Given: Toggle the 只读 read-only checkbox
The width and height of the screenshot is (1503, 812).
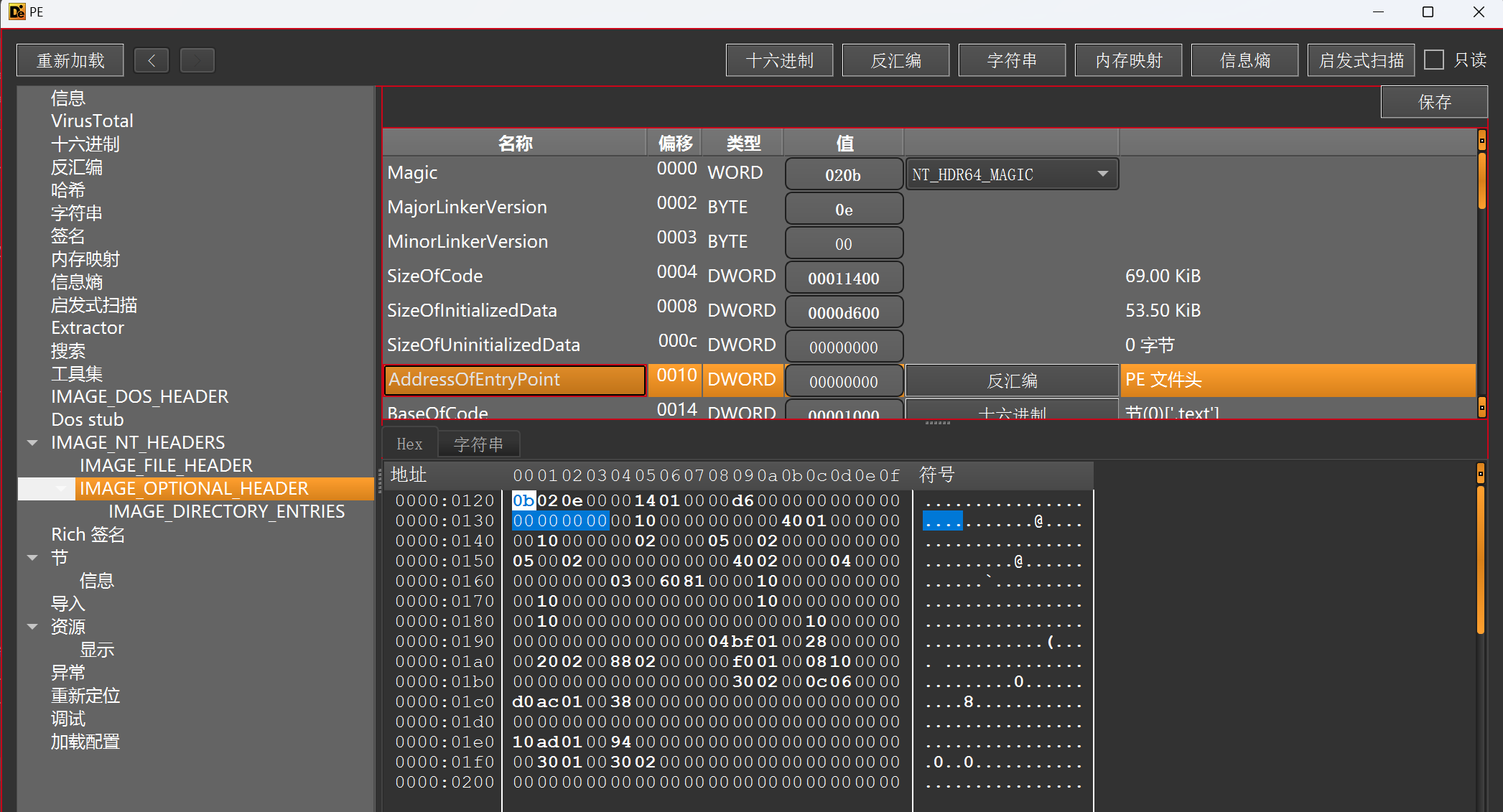Looking at the screenshot, I should coord(1434,60).
